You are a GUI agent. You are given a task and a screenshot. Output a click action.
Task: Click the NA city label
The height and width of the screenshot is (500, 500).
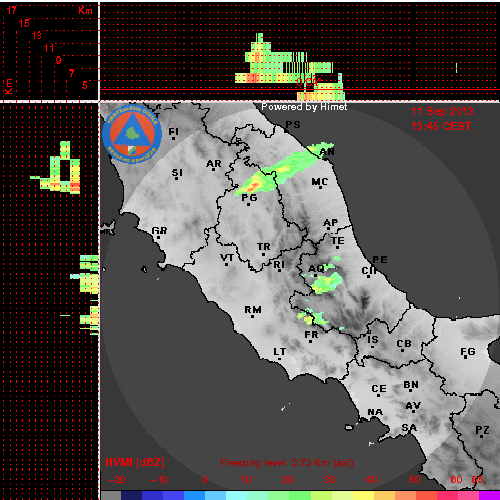click(375, 412)
